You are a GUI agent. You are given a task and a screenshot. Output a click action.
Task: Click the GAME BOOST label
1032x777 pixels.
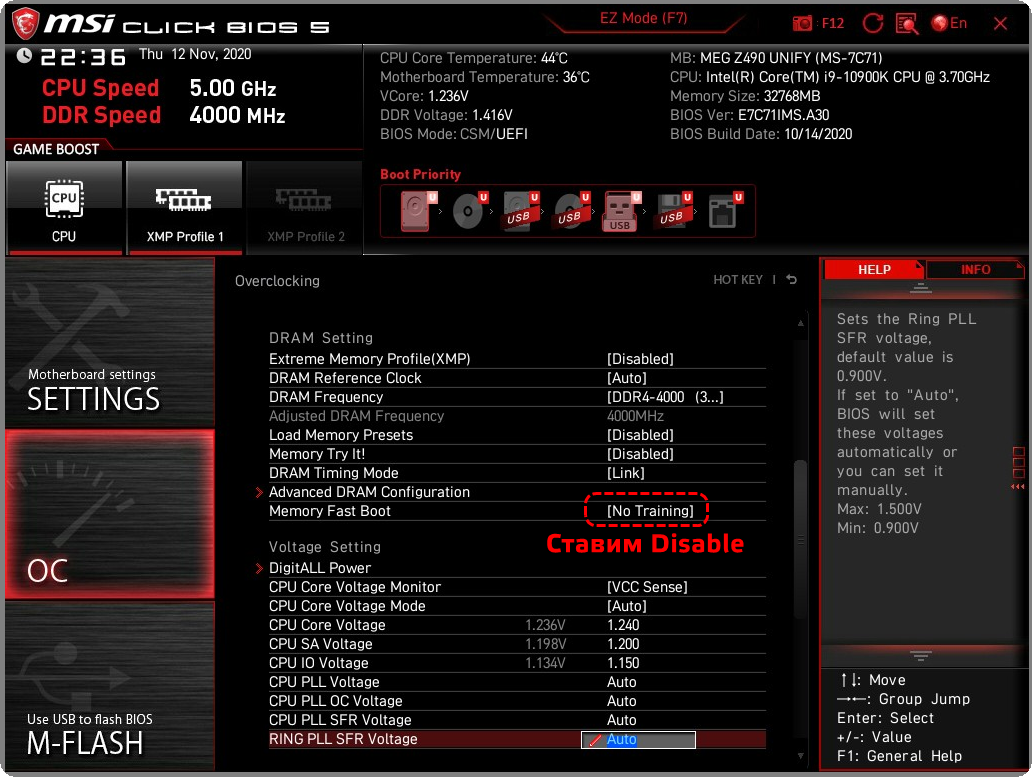point(56,149)
